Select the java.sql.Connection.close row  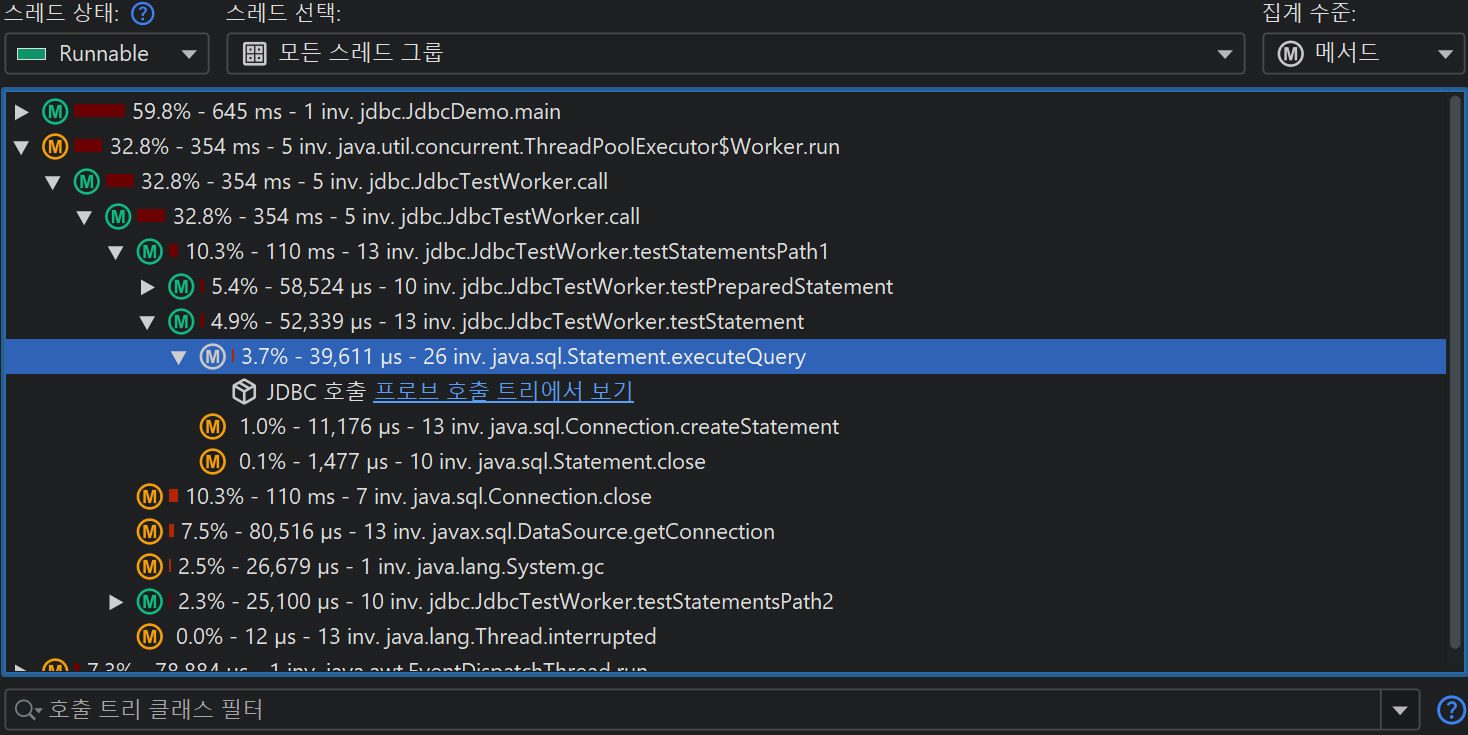[x=418, y=497]
